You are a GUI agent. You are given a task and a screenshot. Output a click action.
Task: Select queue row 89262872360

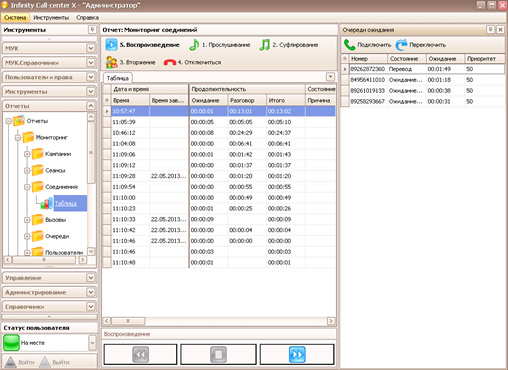click(x=423, y=69)
